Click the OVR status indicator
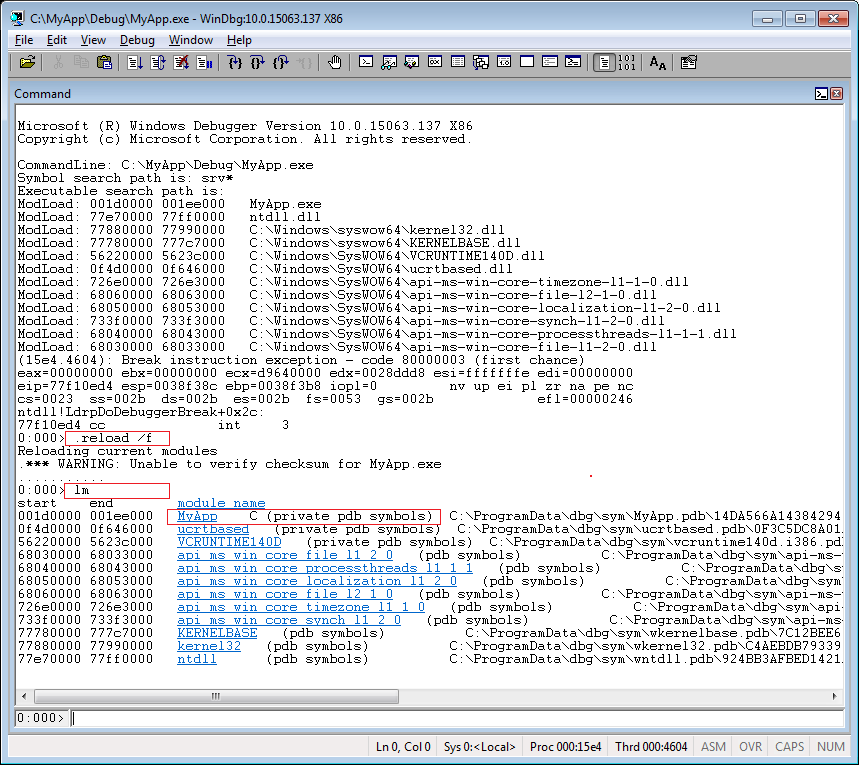This screenshot has width=859, height=765. pos(751,747)
